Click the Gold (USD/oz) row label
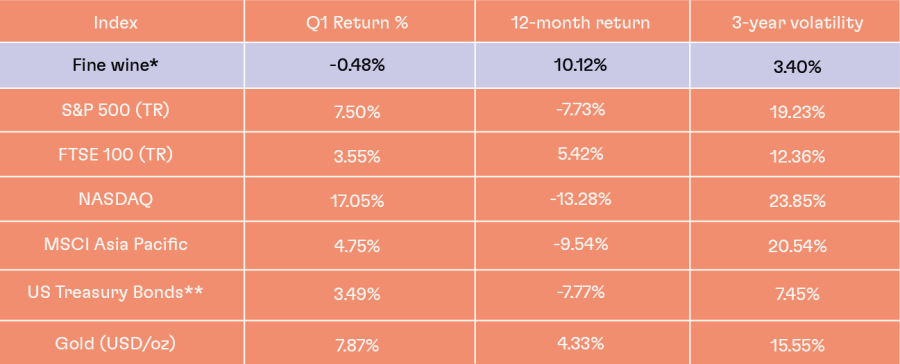This screenshot has height=364, width=900. point(115,343)
